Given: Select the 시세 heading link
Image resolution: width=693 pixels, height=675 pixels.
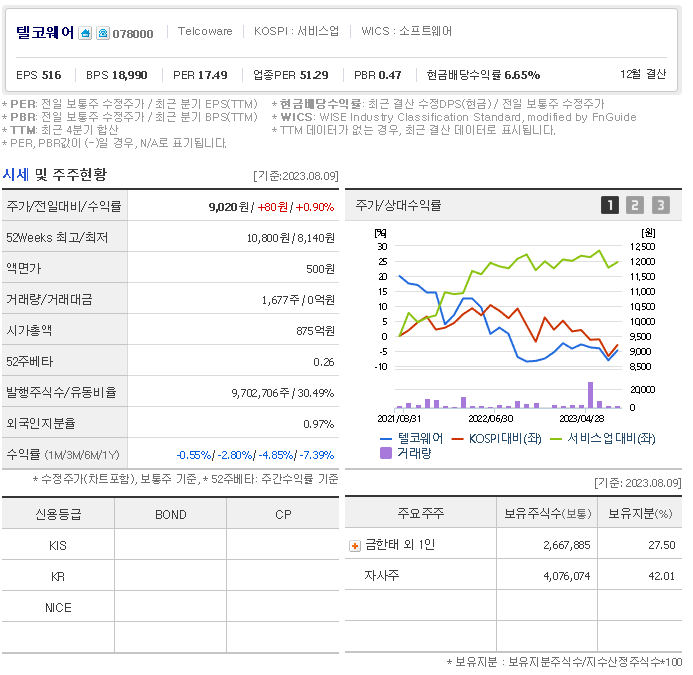Looking at the screenshot, I should point(15,175).
